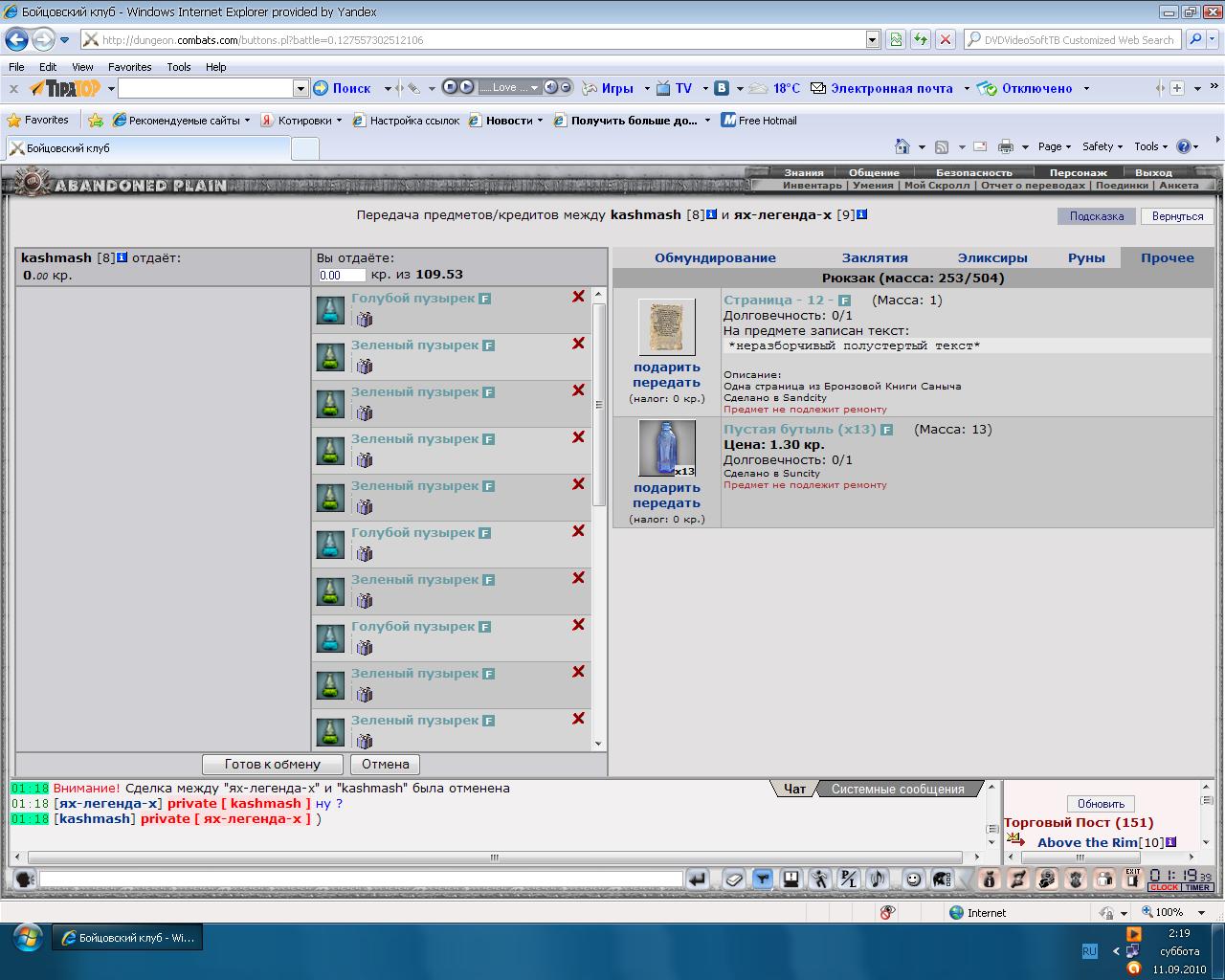1225x980 pixels.
Task: Click the F icon beside Пустая бутыль (x13)
Action: pos(886,430)
